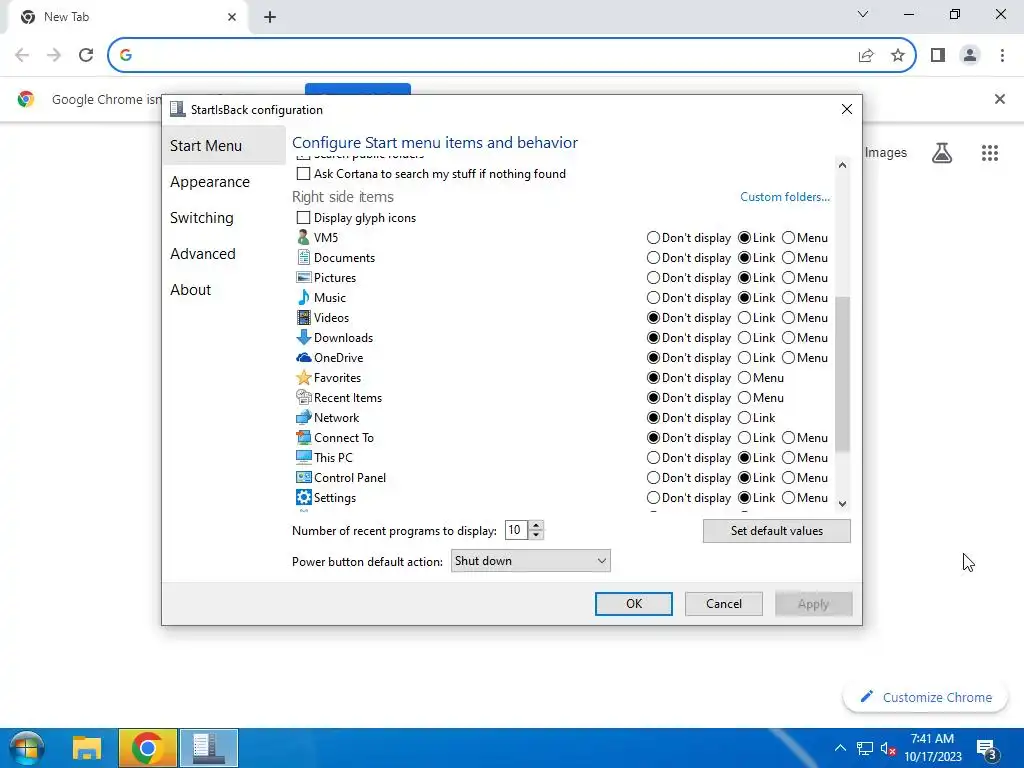Open Chrome tab search chevron
Screen dimensions: 1024x768
[863, 14]
